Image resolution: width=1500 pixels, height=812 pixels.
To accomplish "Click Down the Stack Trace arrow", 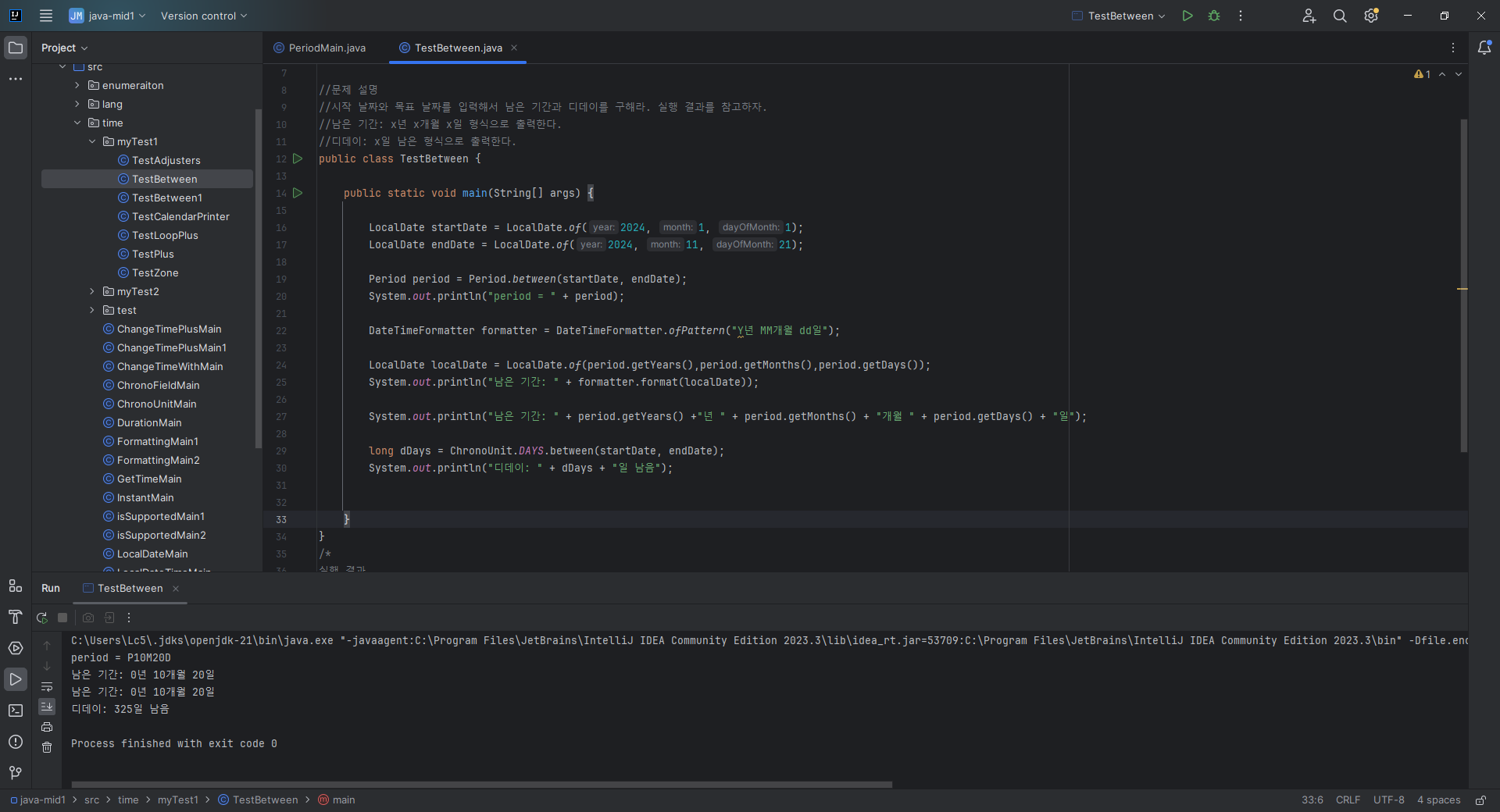I will coord(47,666).
